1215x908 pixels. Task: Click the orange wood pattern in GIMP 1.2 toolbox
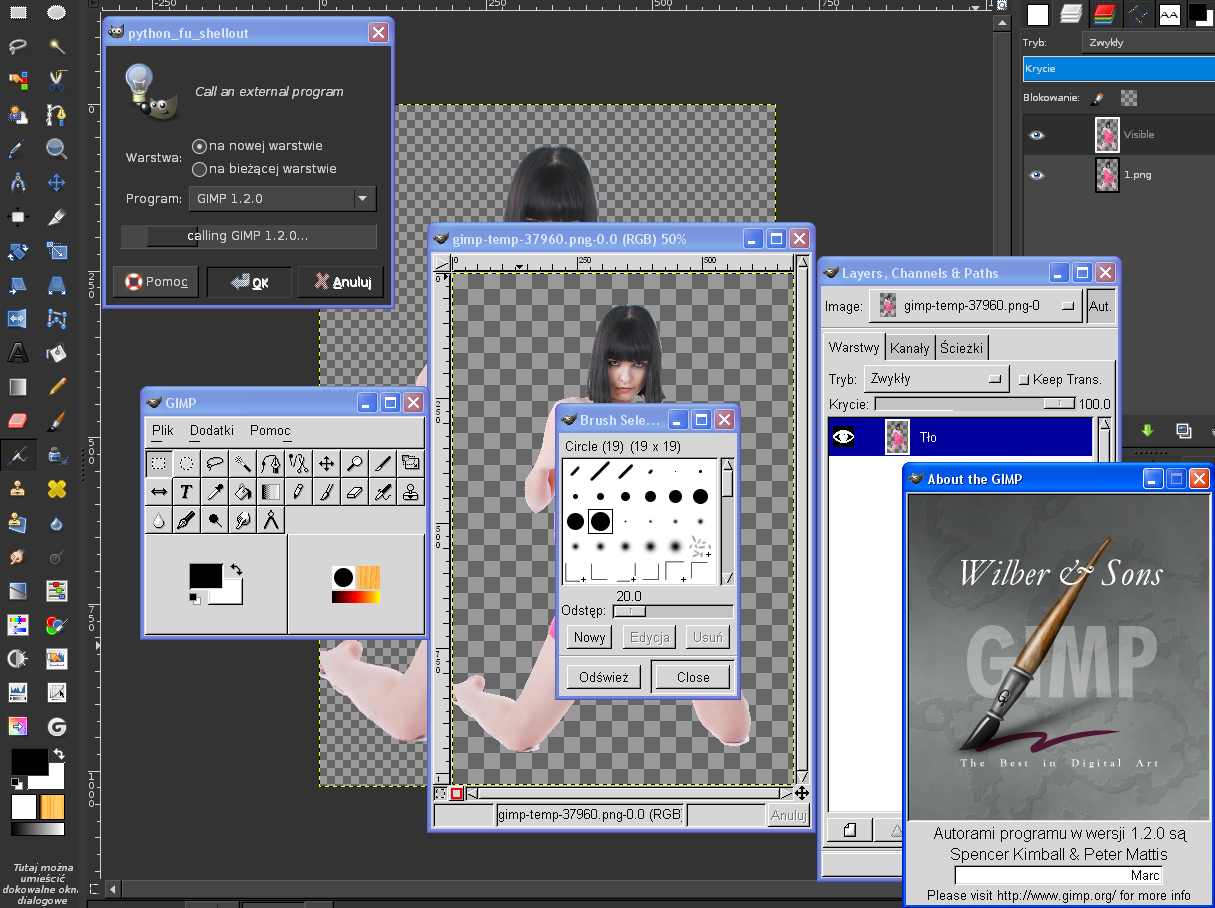[369, 578]
